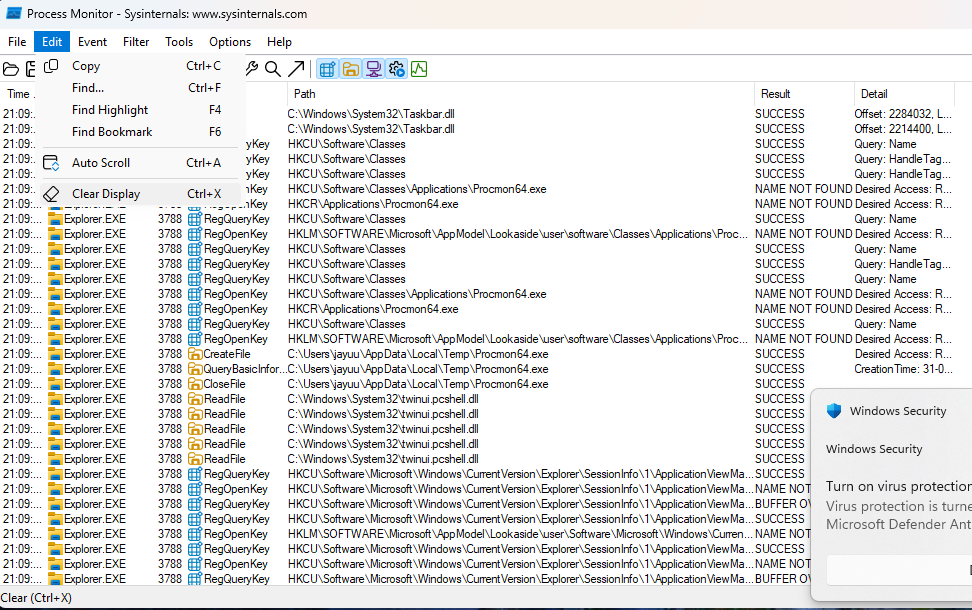
Task: Click the CloseFile row's file icon
Action: (x=195, y=384)
